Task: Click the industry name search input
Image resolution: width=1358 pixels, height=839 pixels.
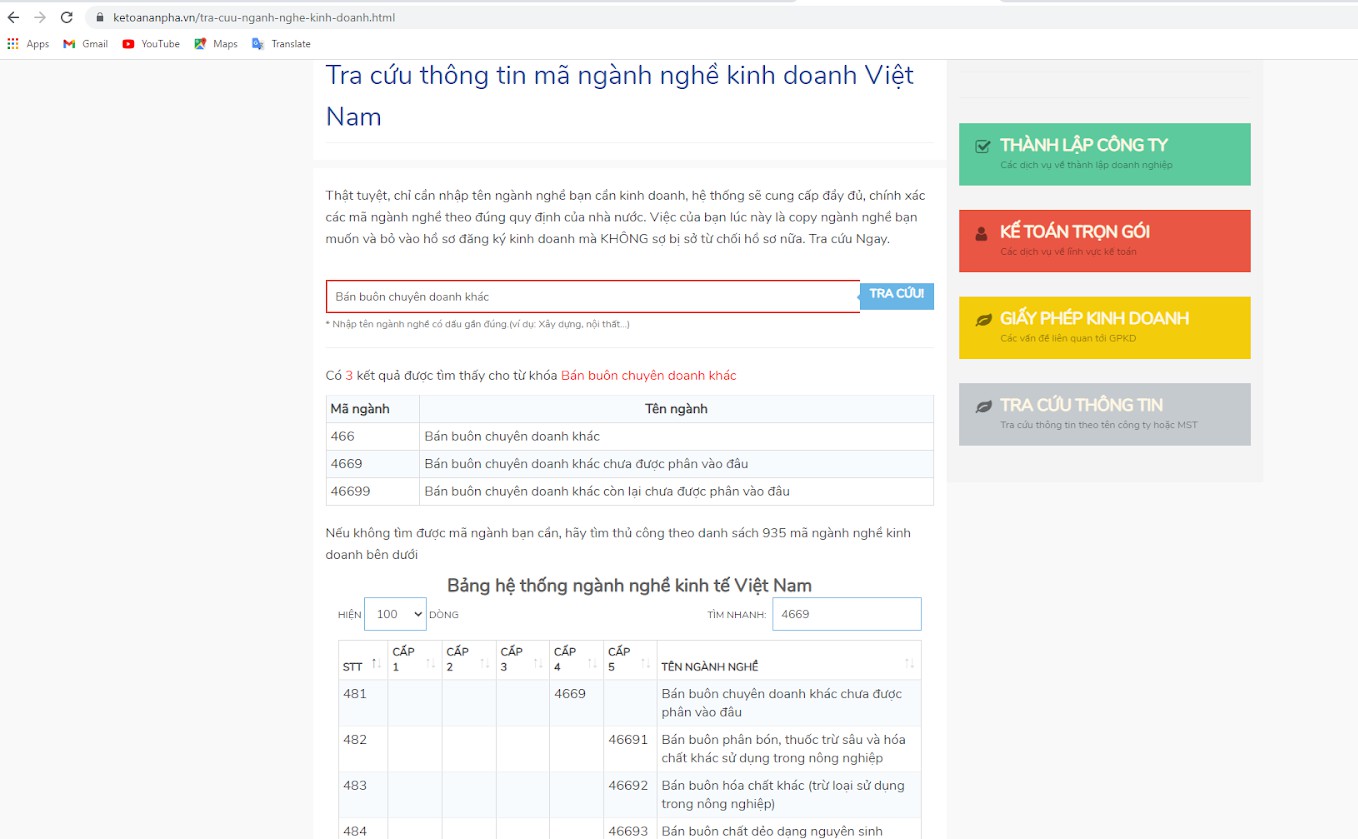Action: (592, 297)
